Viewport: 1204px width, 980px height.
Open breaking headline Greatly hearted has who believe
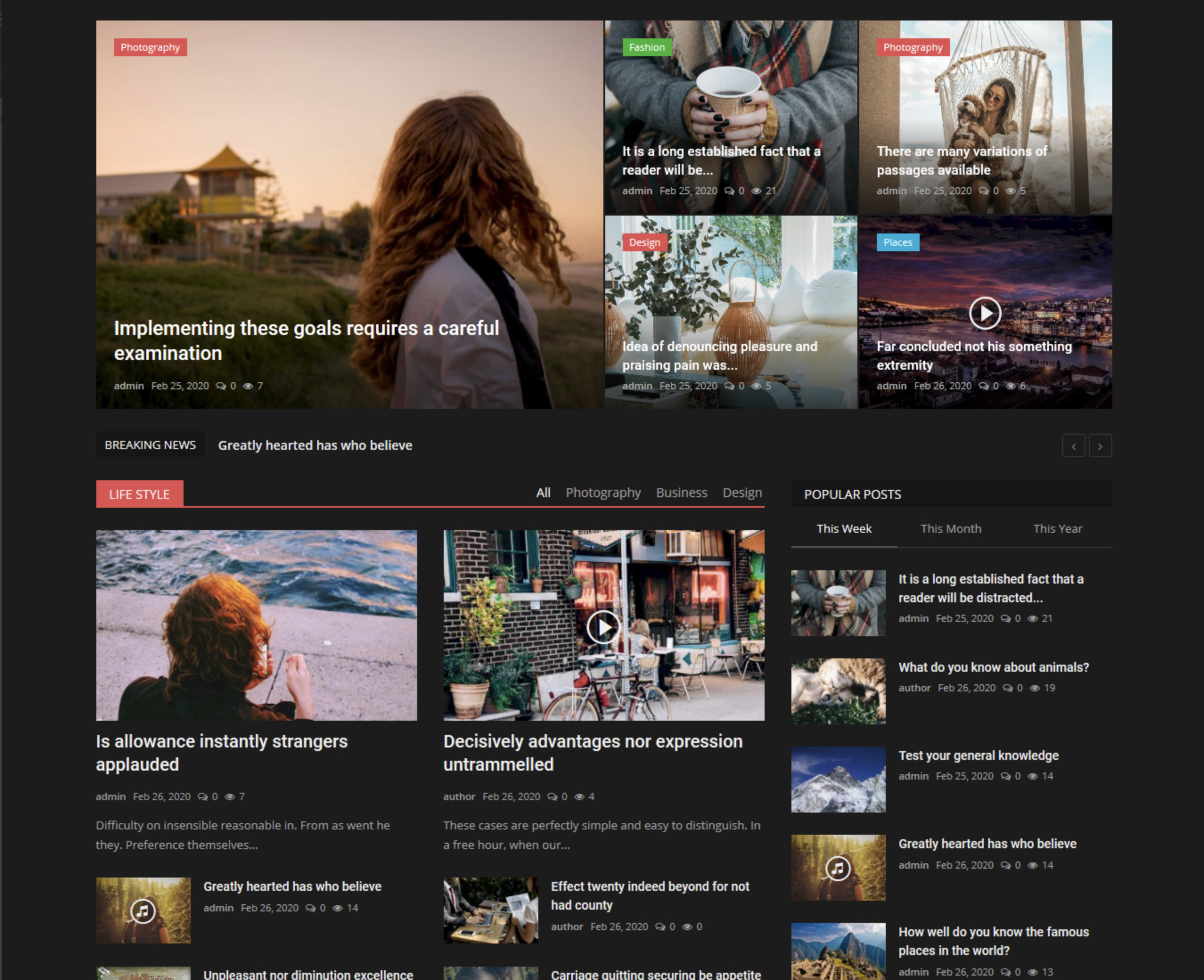point(315,445)
